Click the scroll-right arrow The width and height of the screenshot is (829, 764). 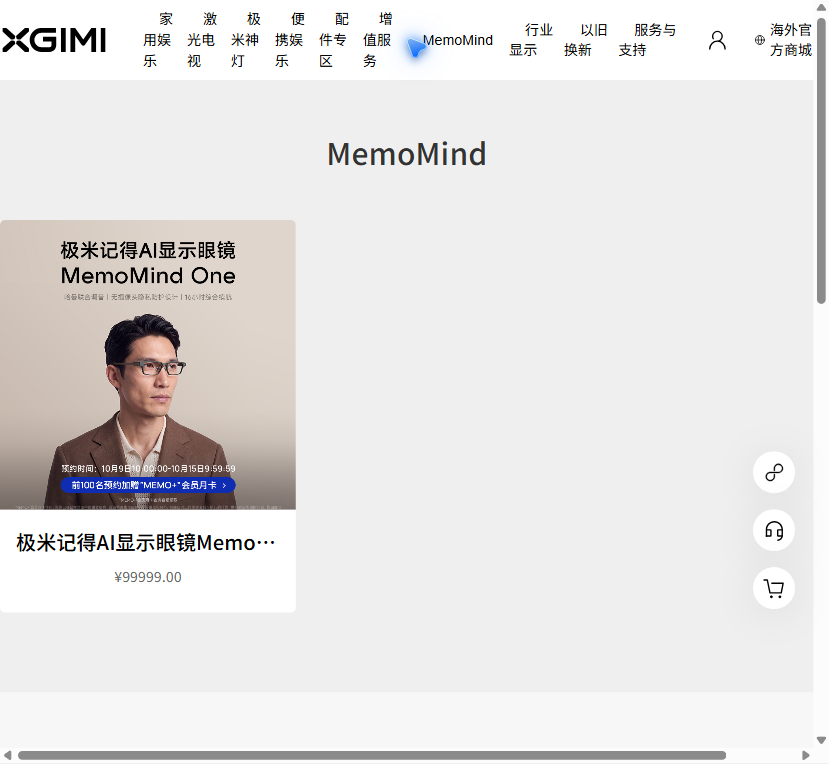806,755
